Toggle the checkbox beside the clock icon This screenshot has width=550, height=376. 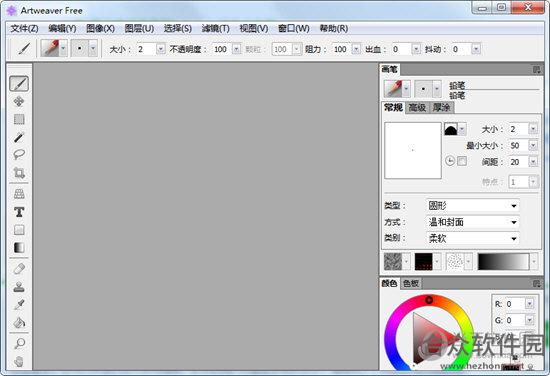pos(462,161)
